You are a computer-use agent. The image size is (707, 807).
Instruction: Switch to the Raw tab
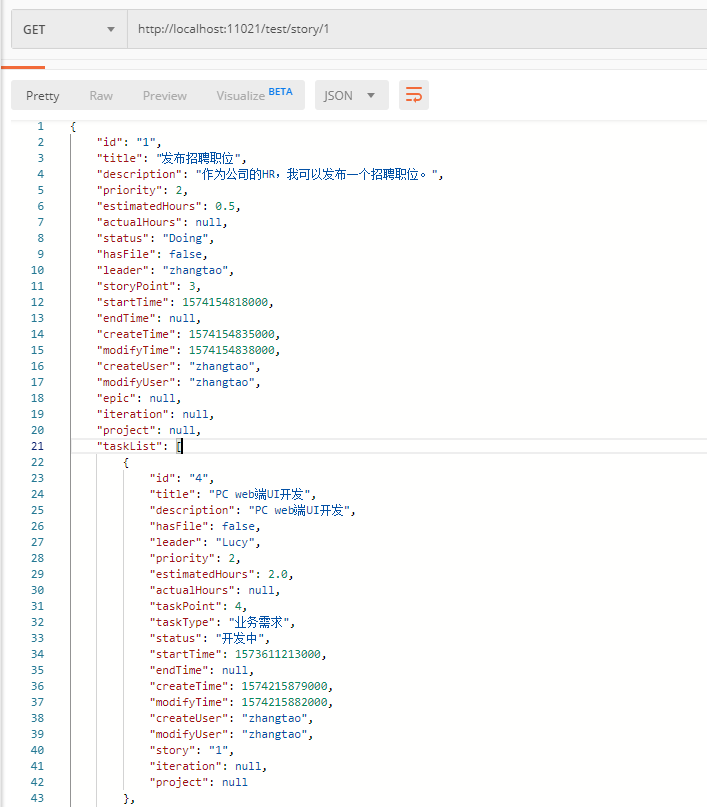[x=101, y=96]
